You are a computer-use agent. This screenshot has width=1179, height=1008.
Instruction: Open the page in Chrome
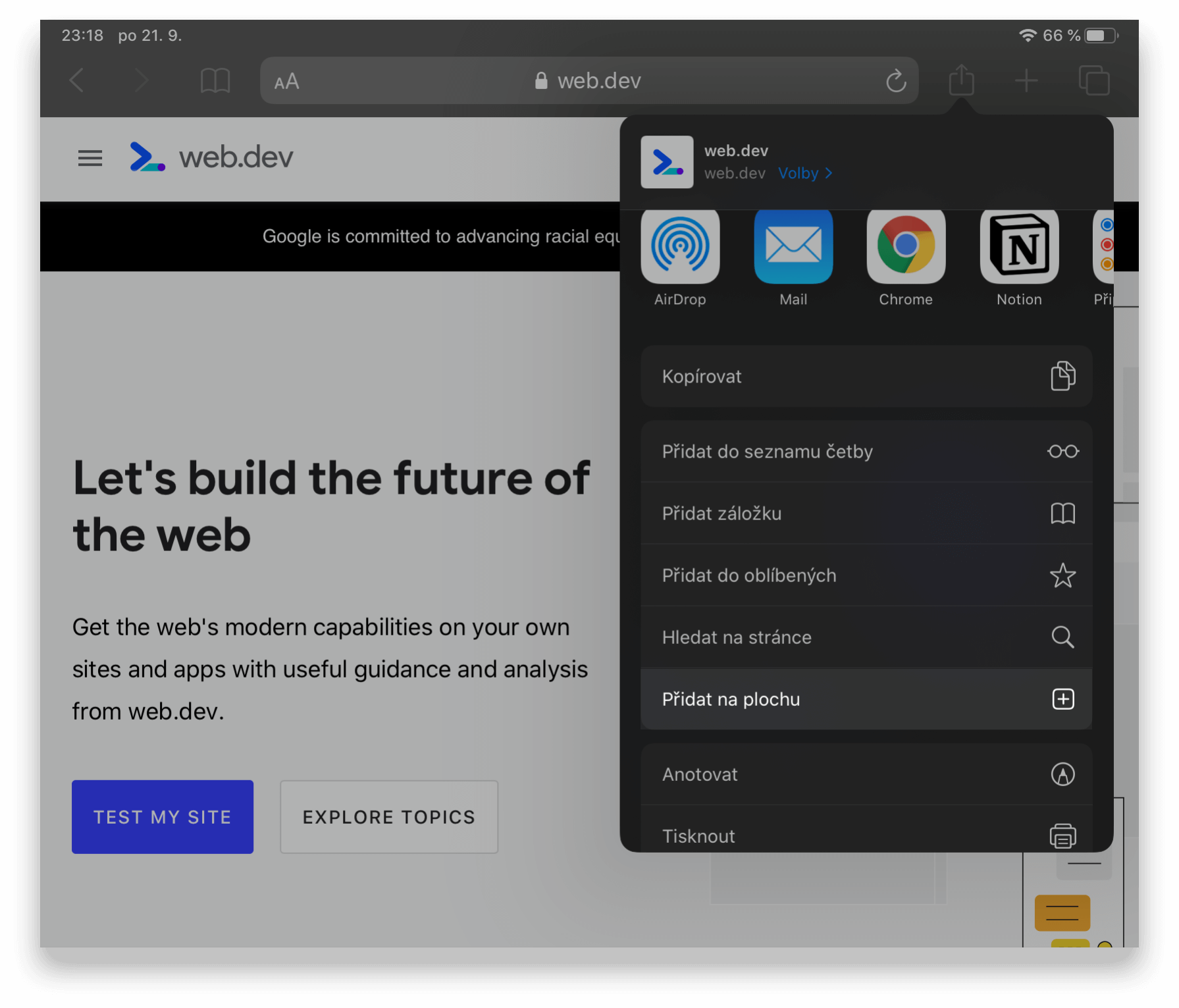pyautogui.click(x=906, y=257)
